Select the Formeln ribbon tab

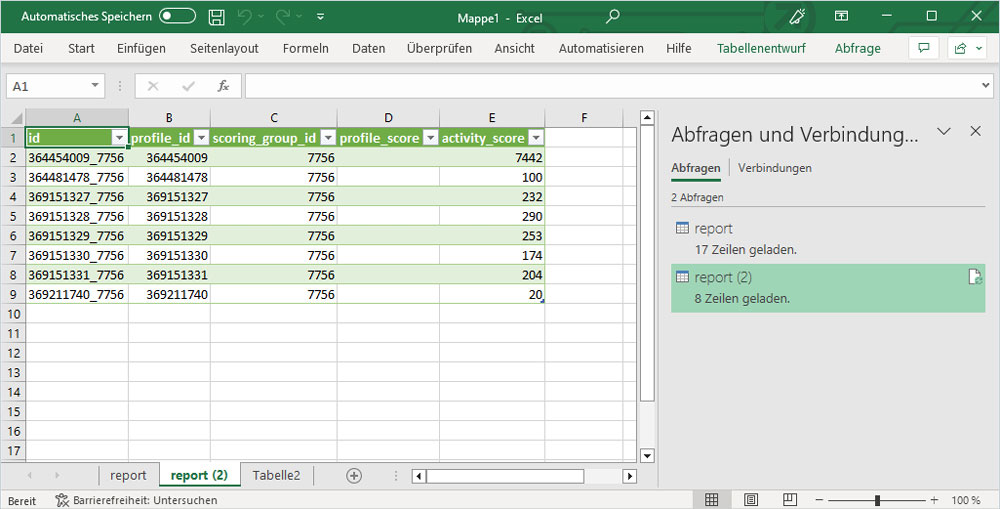(x=305, y=48)
